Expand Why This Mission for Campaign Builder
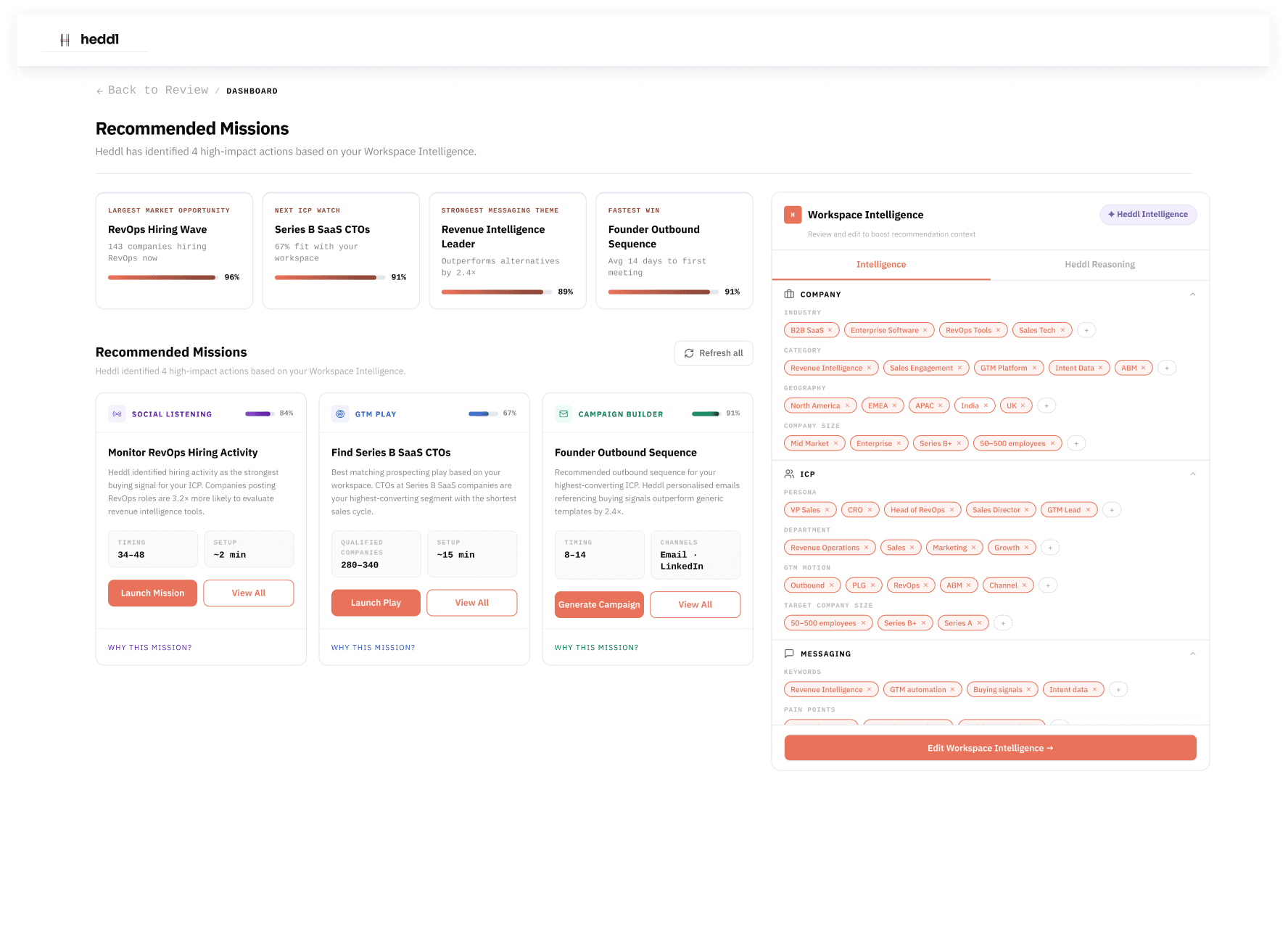1288x930 pixels. [x=597, y=648]
